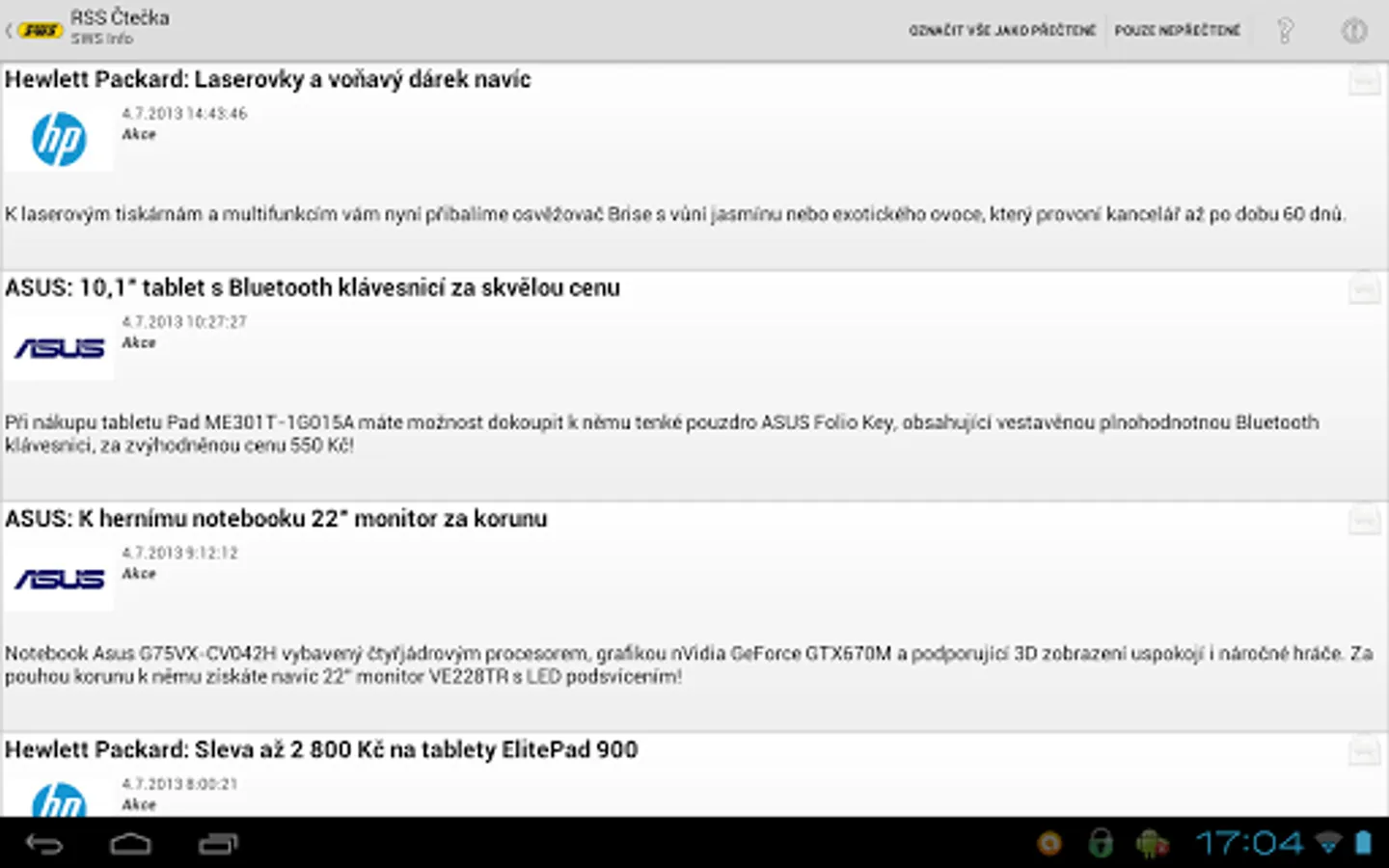Open ASUS logo thumbnail of 10,1" tablet article
This screenshot has width=1389, height=868.
coord(59,347)
